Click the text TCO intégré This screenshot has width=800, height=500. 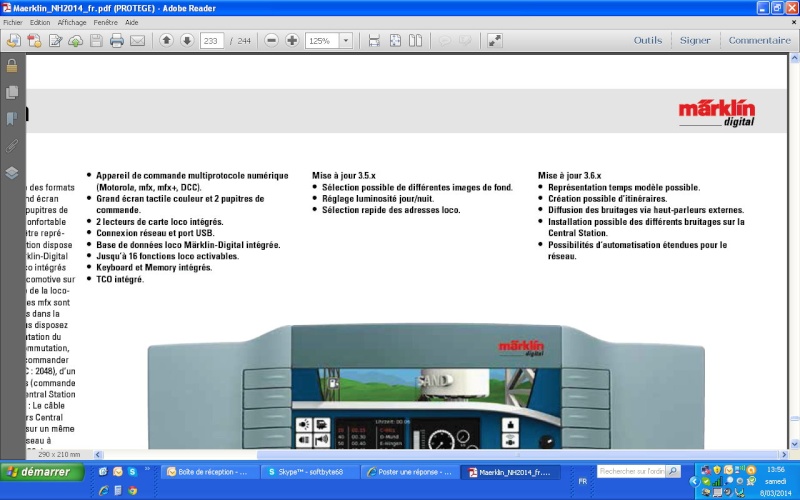click(120, 279)
